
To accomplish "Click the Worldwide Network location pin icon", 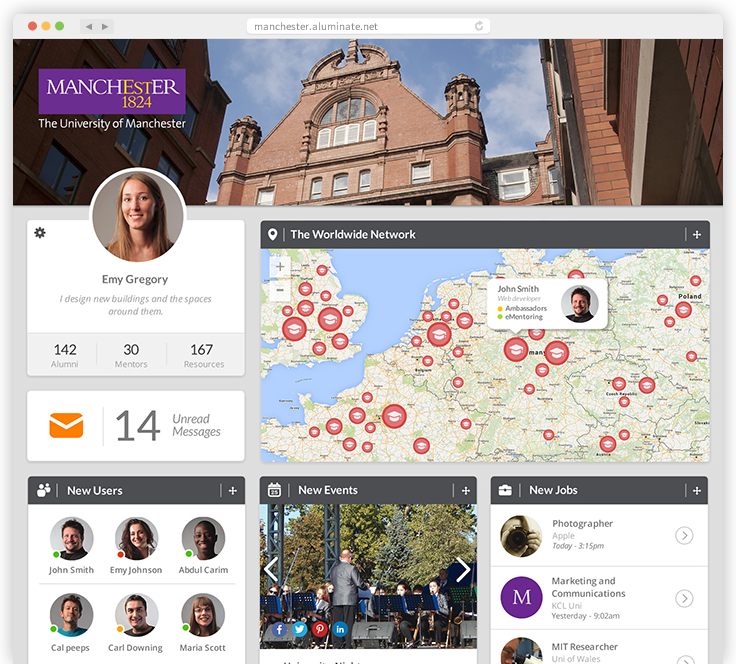I will pos(272,234).
